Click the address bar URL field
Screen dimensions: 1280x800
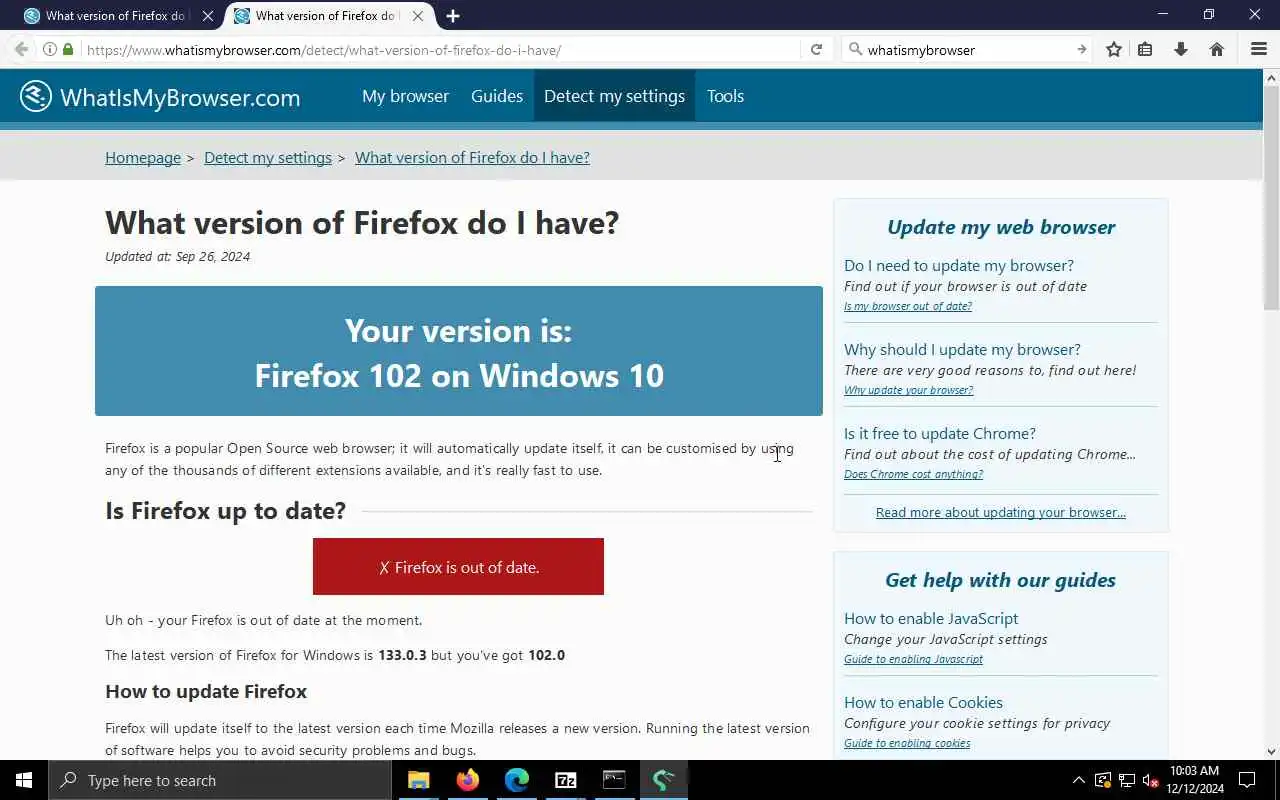point(440,49)
